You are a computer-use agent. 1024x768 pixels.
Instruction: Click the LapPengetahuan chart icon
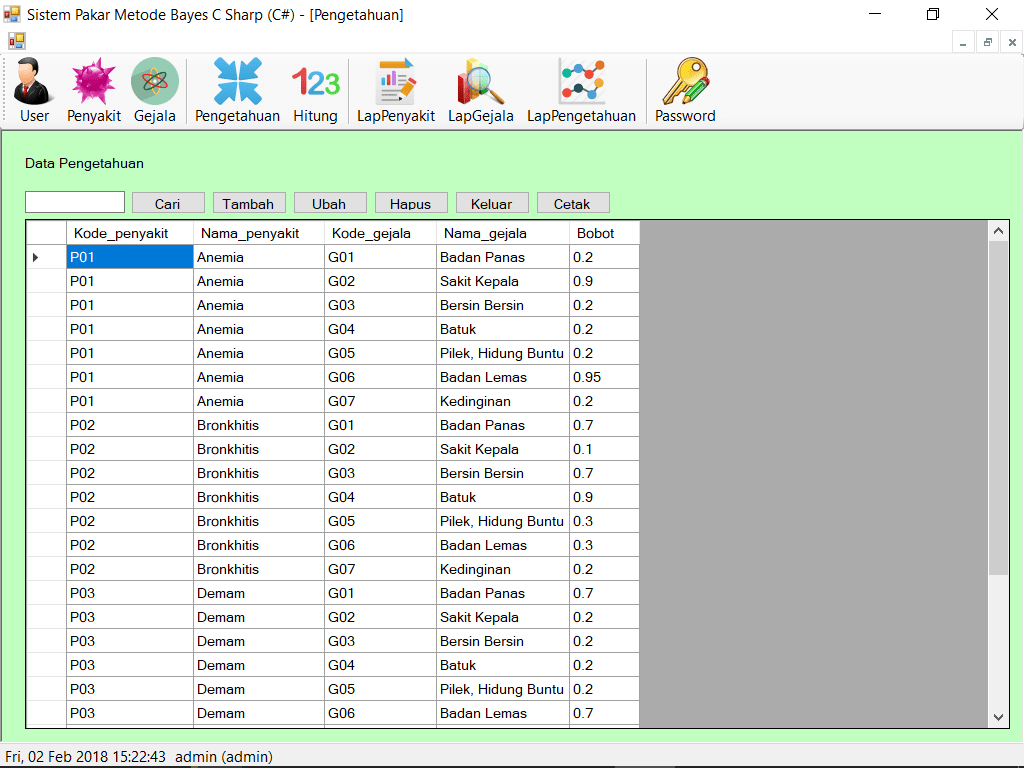(x=581, y=83)
